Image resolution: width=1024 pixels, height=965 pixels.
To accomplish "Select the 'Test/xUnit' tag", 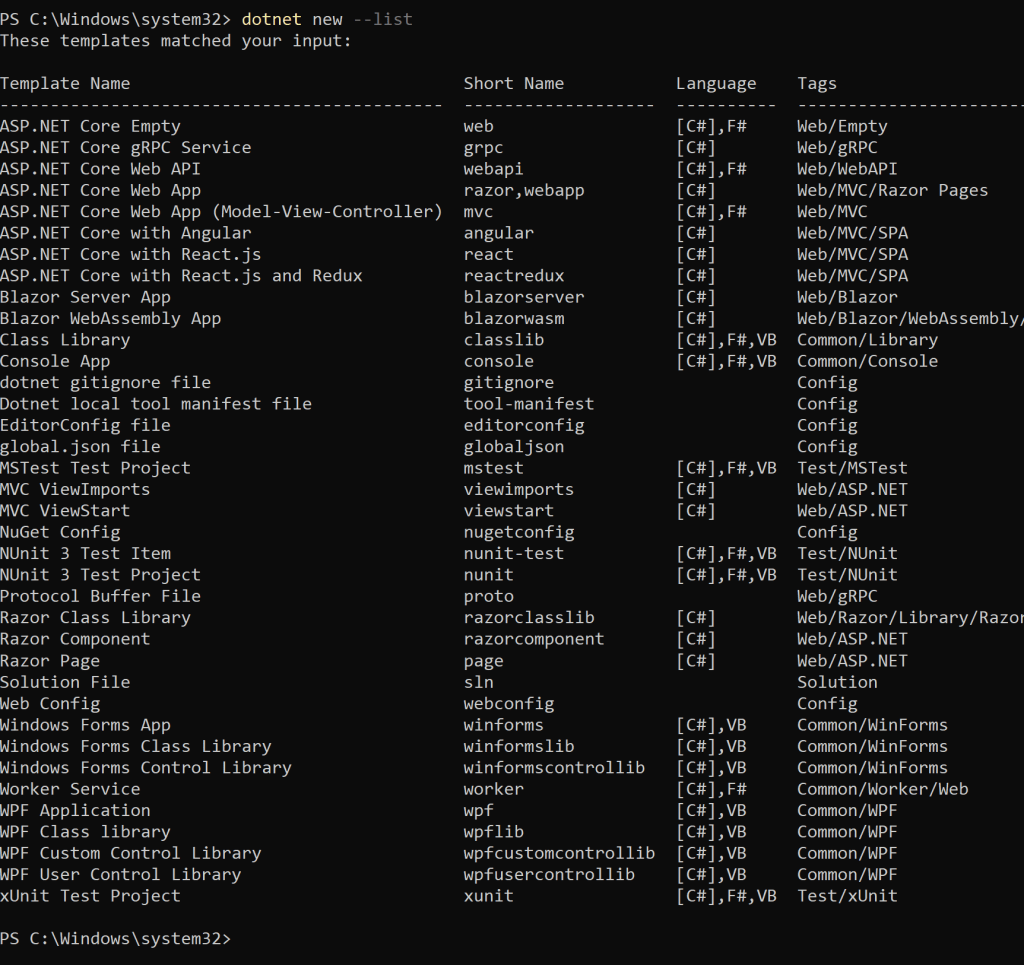I will pos(847,896).
